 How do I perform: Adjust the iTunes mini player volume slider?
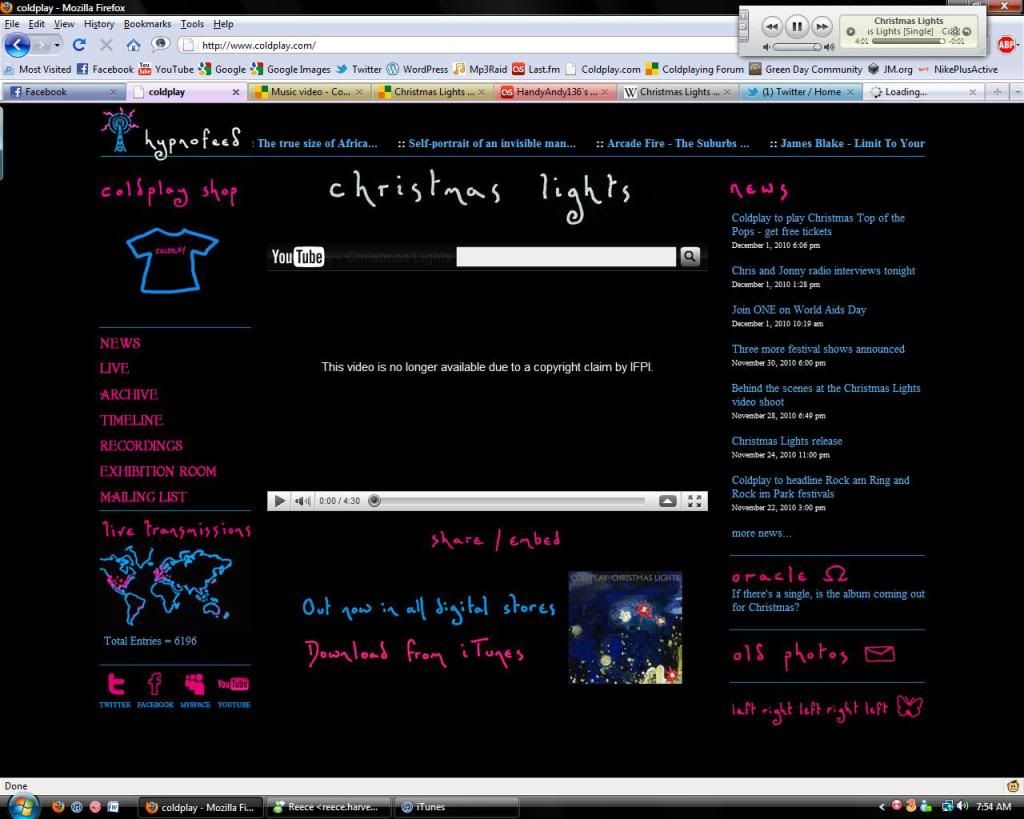pyautogui.click(x=797, y=47)
